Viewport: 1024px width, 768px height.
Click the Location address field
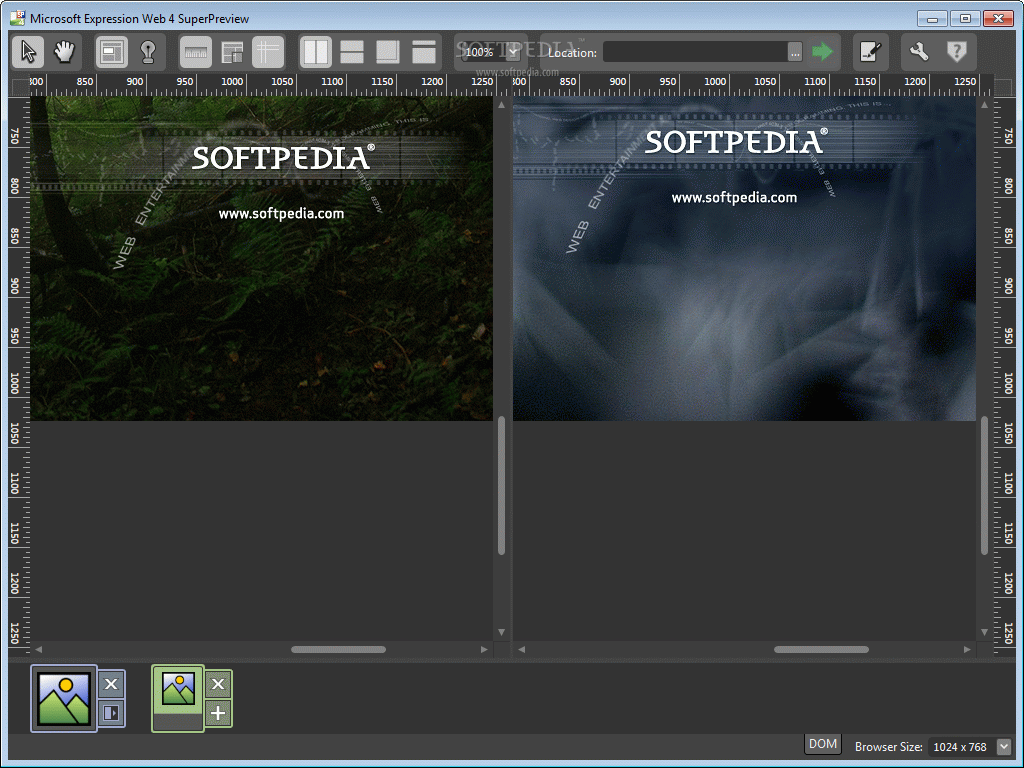(695, 52)
